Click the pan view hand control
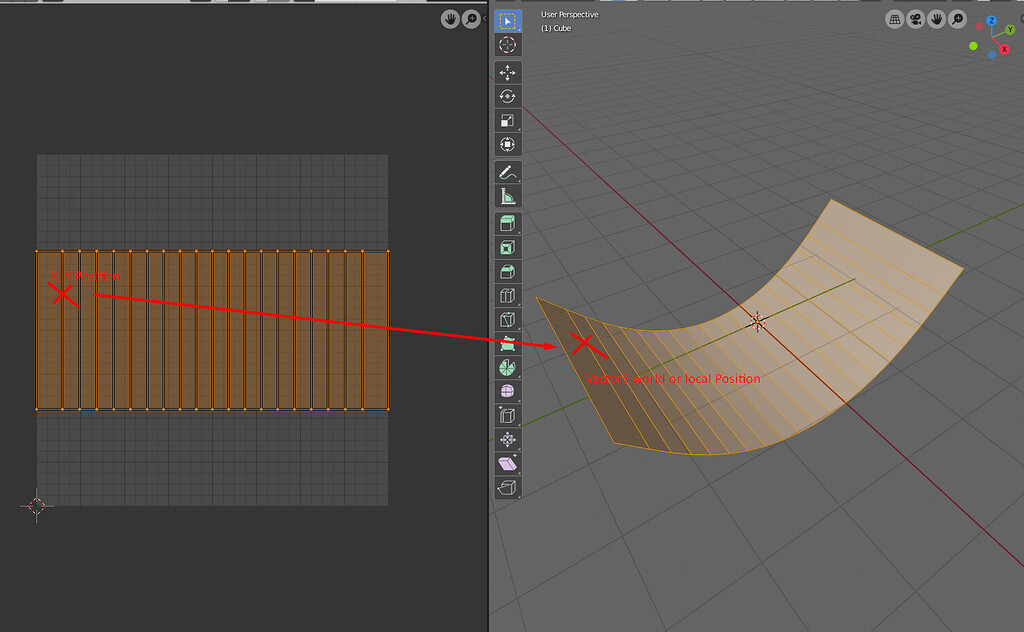 coord(937,19)
